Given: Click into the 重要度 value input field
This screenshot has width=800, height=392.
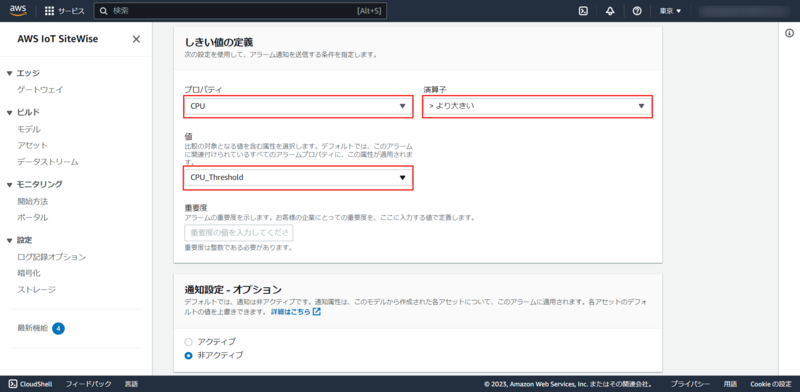Looking at the screenshot, I should [239, 233].
